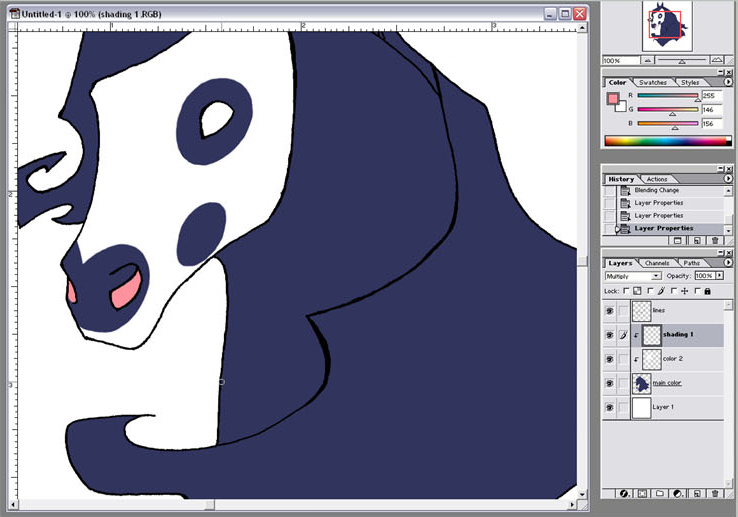
Task: Enable lock all checkbox
Action: tap(697, 291)
